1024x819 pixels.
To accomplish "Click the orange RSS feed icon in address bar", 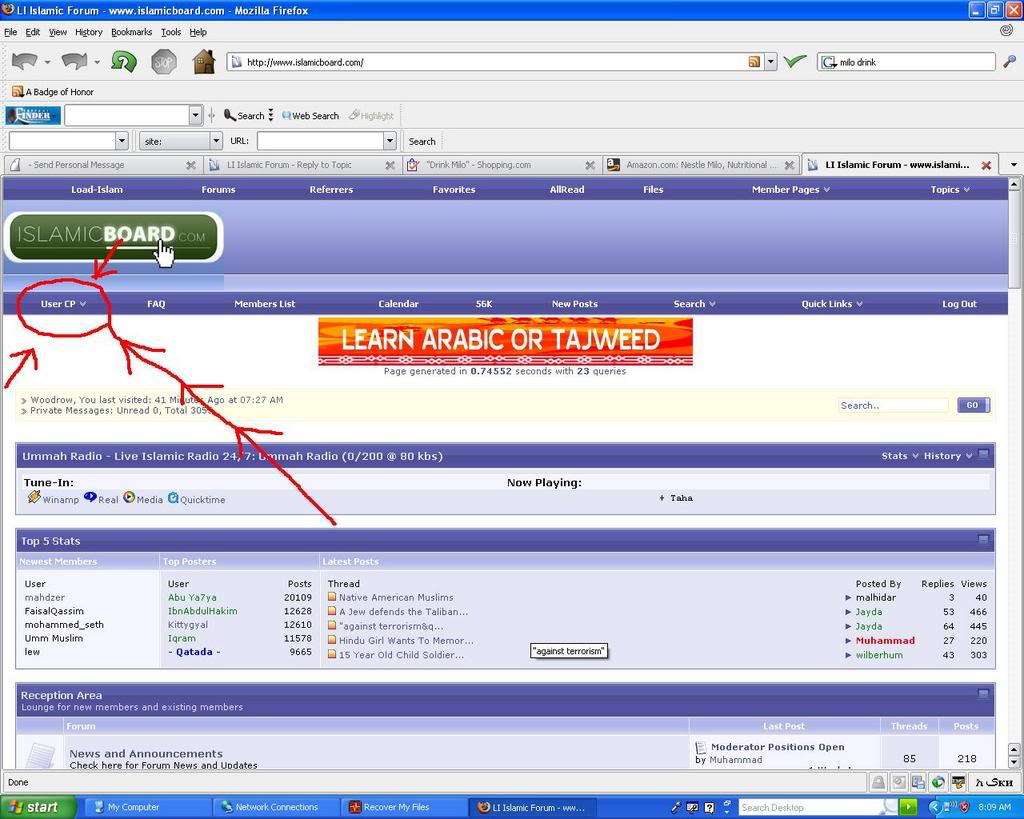I will (754, 62).
